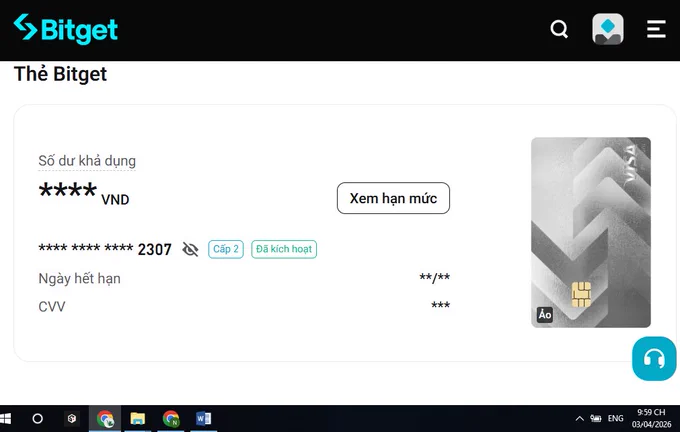Screen dimensions: 680x432
Task: Open the Windows Start menu
Action: click(x=5, y=419)
